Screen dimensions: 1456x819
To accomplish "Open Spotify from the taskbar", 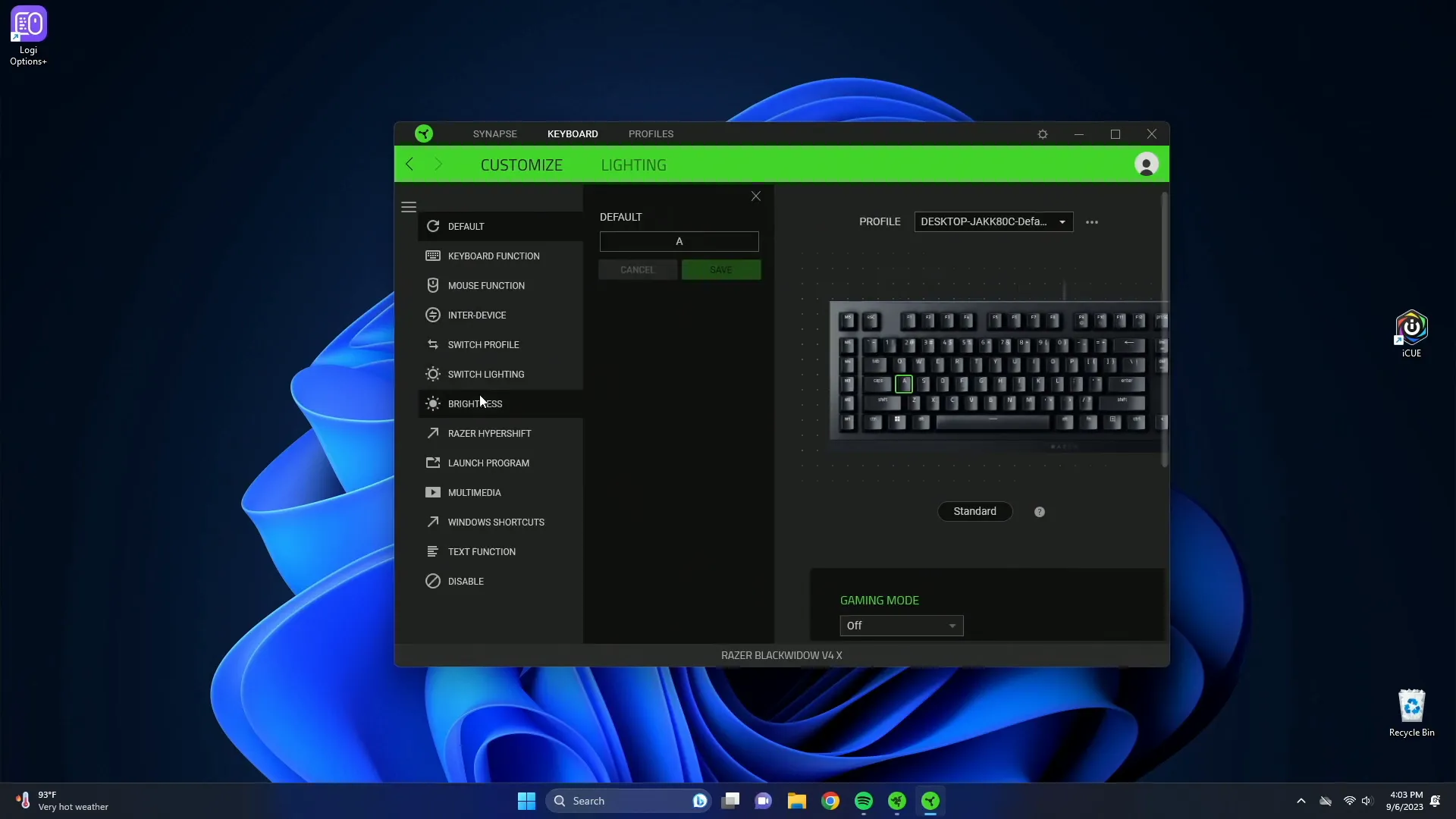I will (864, 801).
